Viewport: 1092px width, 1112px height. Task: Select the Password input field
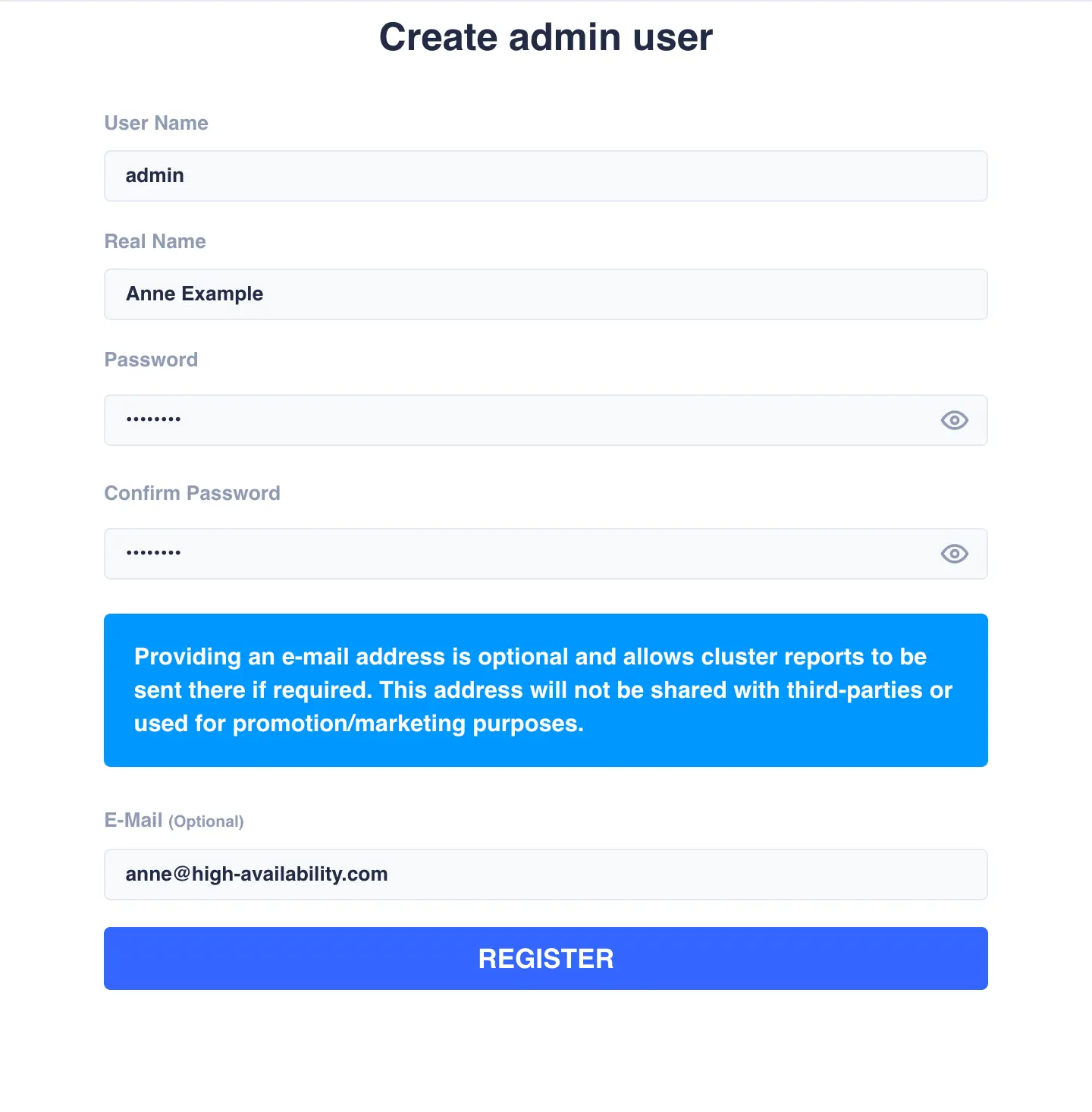coord(516,420)
